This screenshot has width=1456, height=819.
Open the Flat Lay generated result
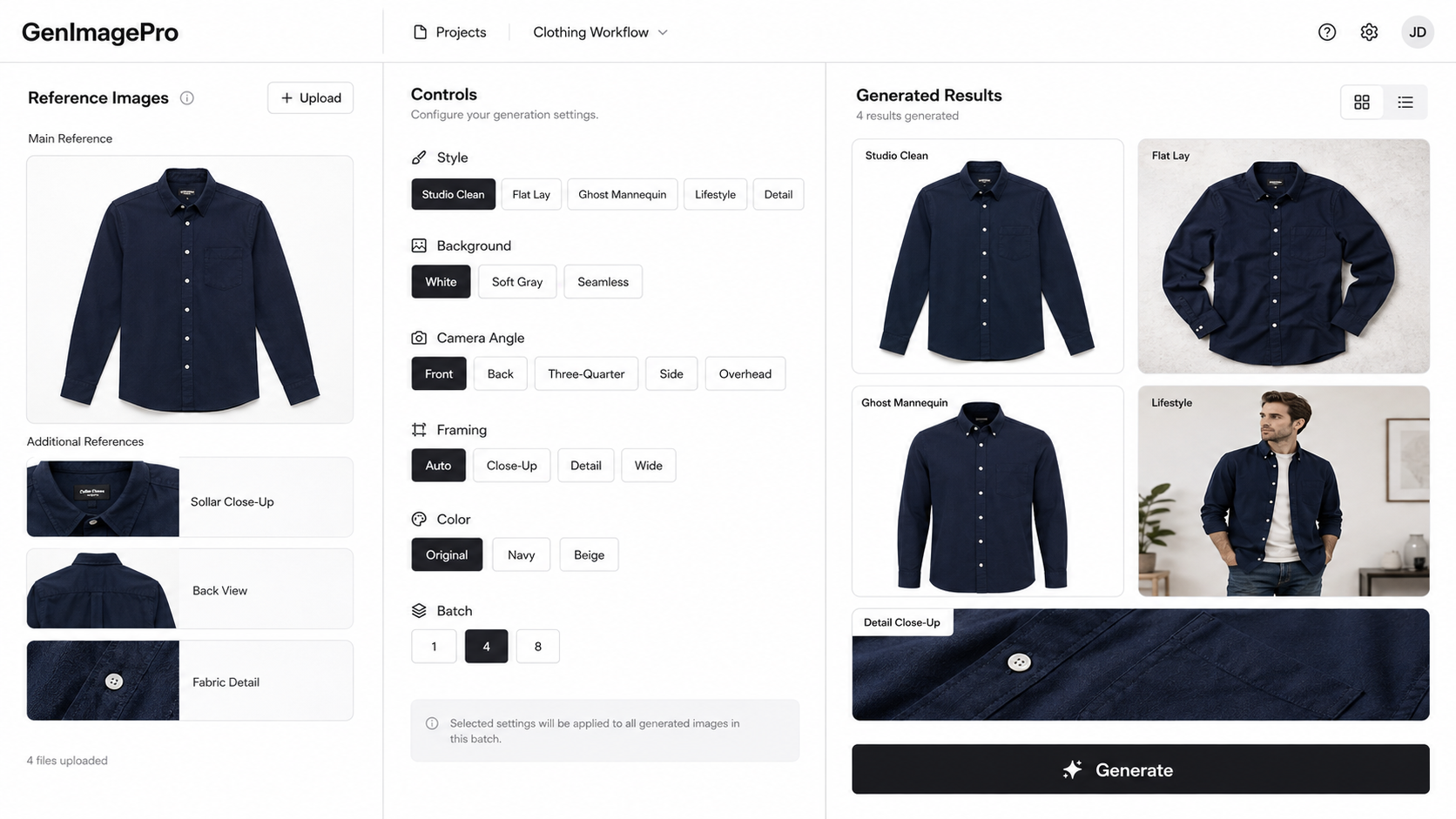coord(1284,257)
